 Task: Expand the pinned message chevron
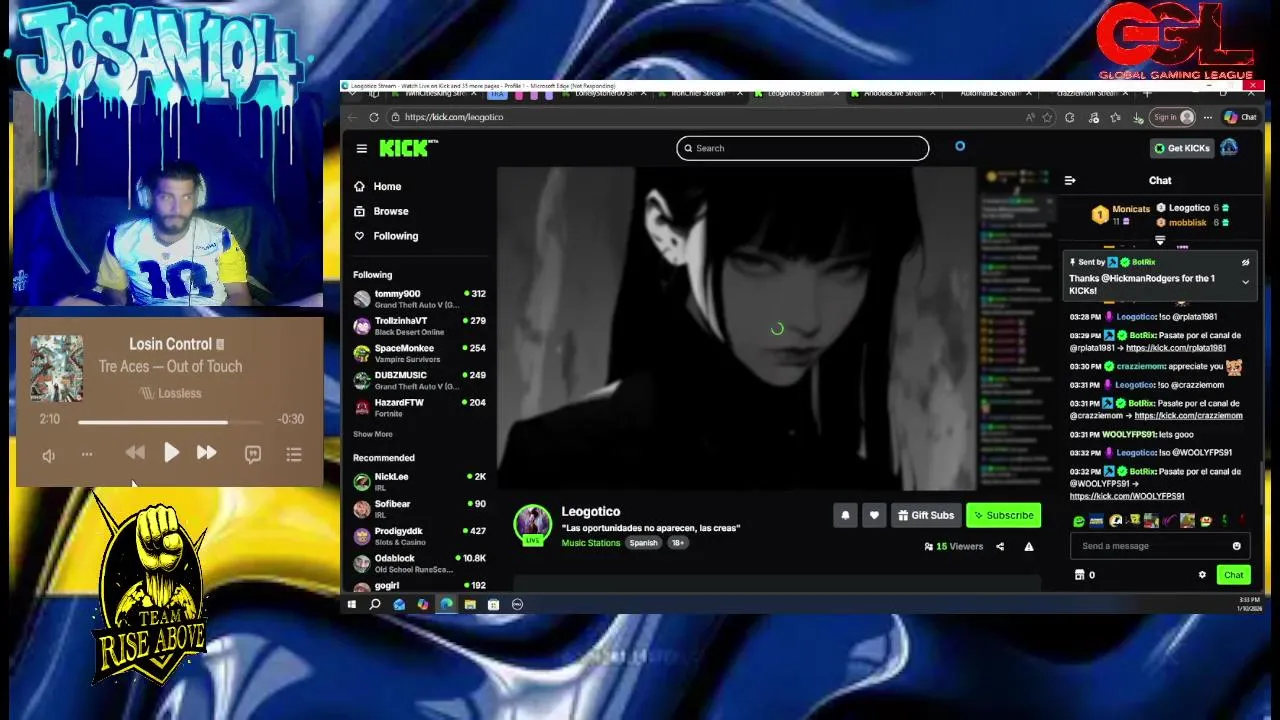1245,283
